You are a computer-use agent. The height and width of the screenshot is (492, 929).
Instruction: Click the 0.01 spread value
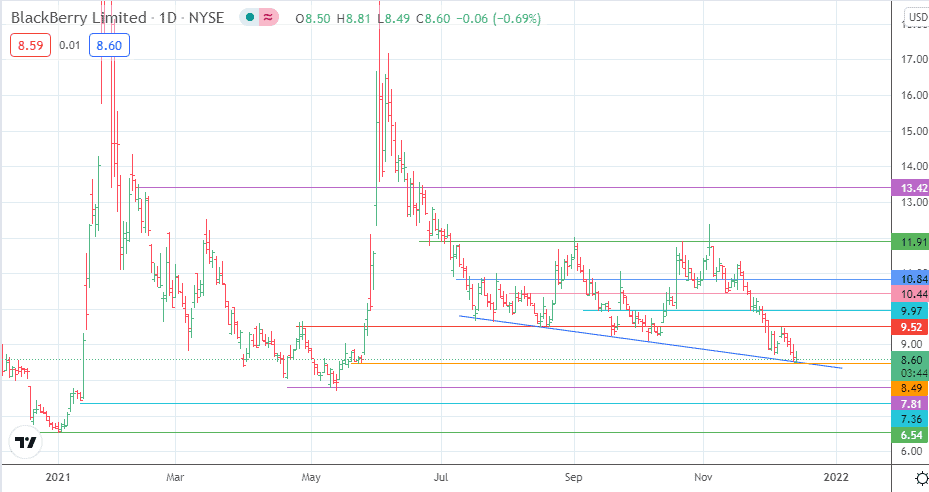click(x=69, y=46)
